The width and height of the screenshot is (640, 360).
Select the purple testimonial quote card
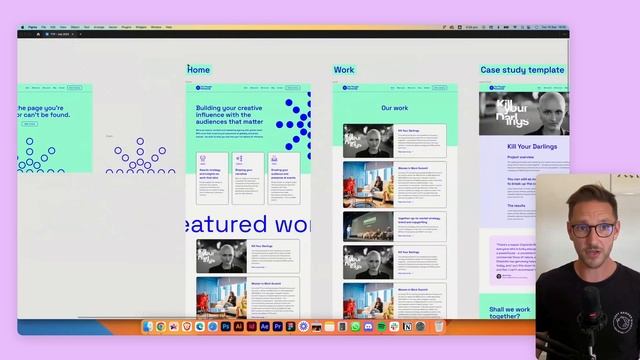pyautogui.click(x=513, y=260)
